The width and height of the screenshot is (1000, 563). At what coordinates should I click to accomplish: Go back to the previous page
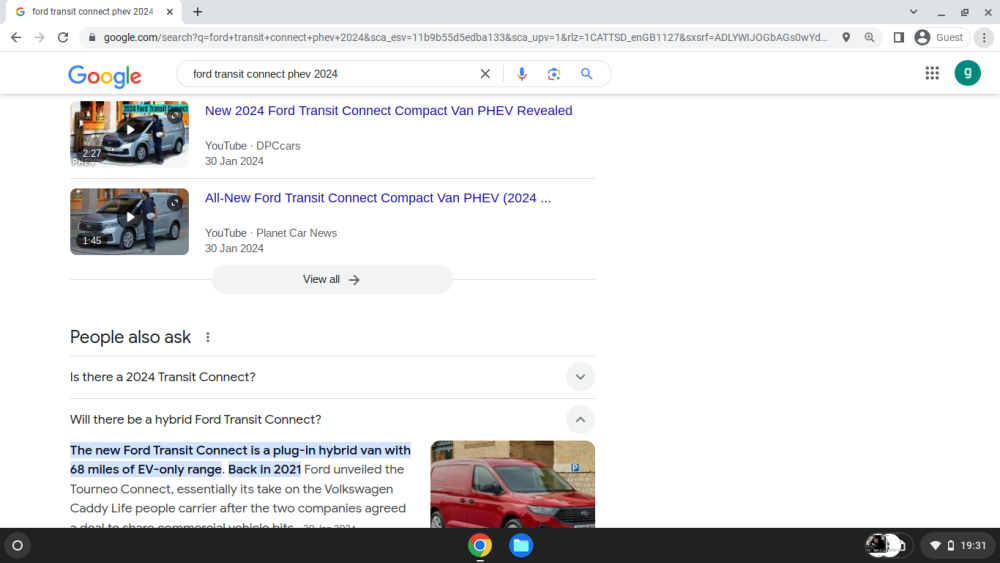(x=16, y=38)
